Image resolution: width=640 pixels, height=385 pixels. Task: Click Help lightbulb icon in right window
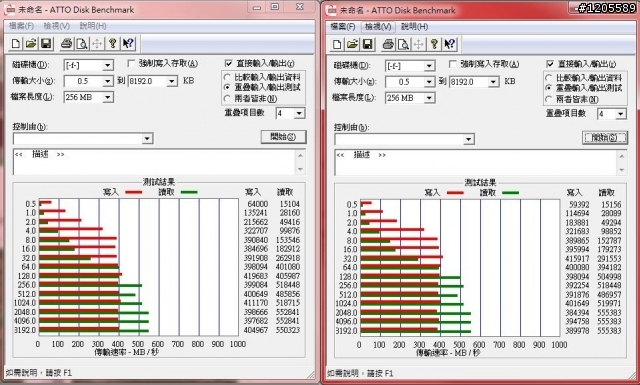(434, 45)
